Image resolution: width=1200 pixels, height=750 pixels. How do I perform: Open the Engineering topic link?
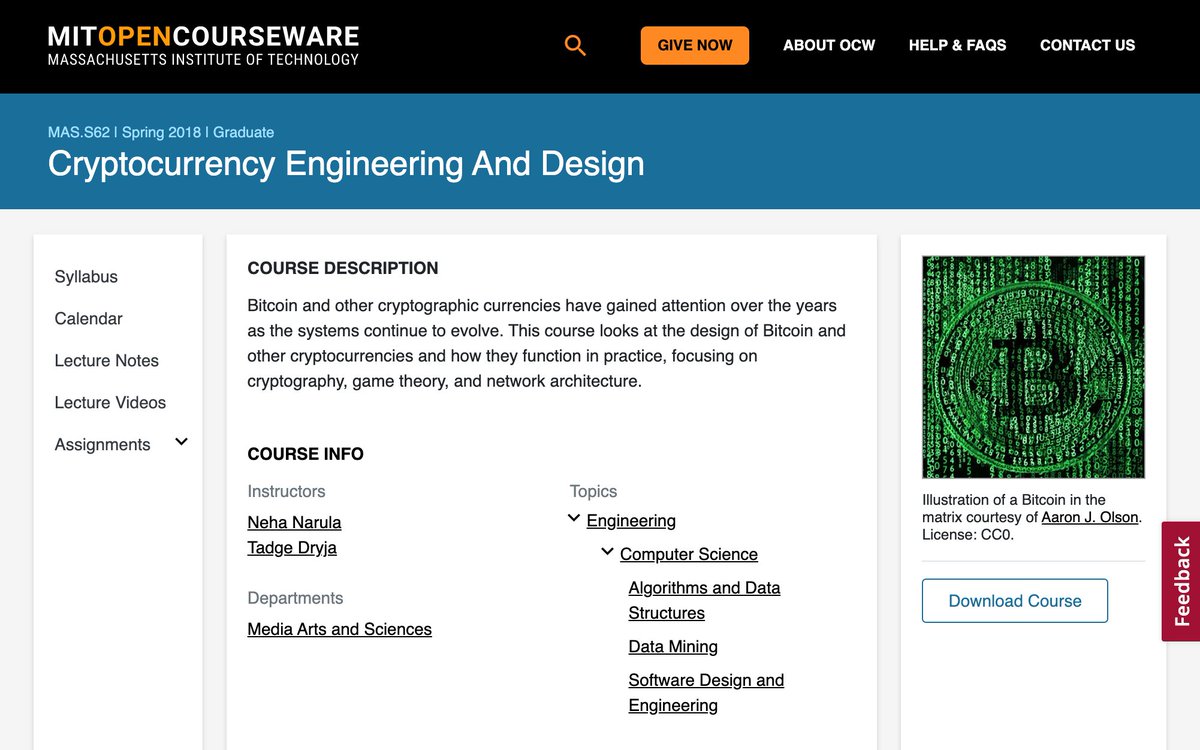click(x=631, y=521)
